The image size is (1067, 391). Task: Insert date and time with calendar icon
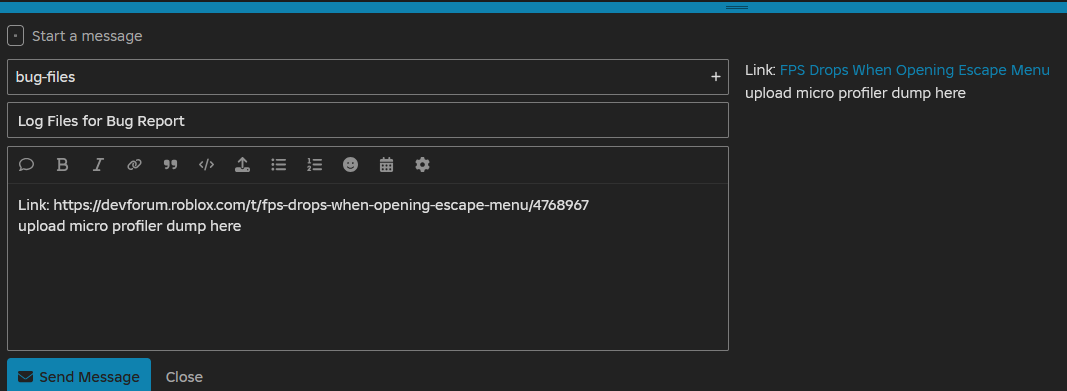(387, 165)
